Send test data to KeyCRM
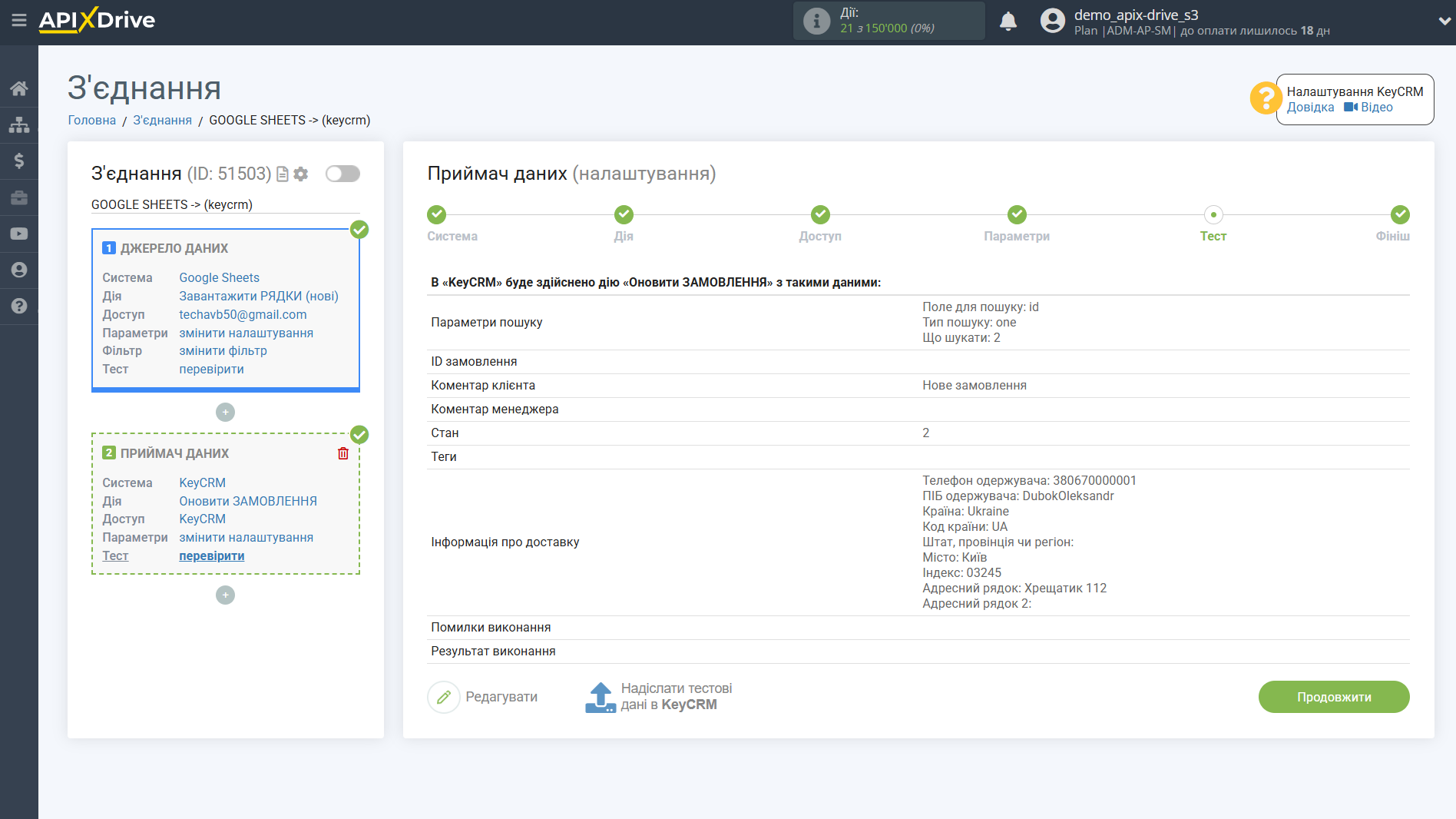 coord(659,697)
